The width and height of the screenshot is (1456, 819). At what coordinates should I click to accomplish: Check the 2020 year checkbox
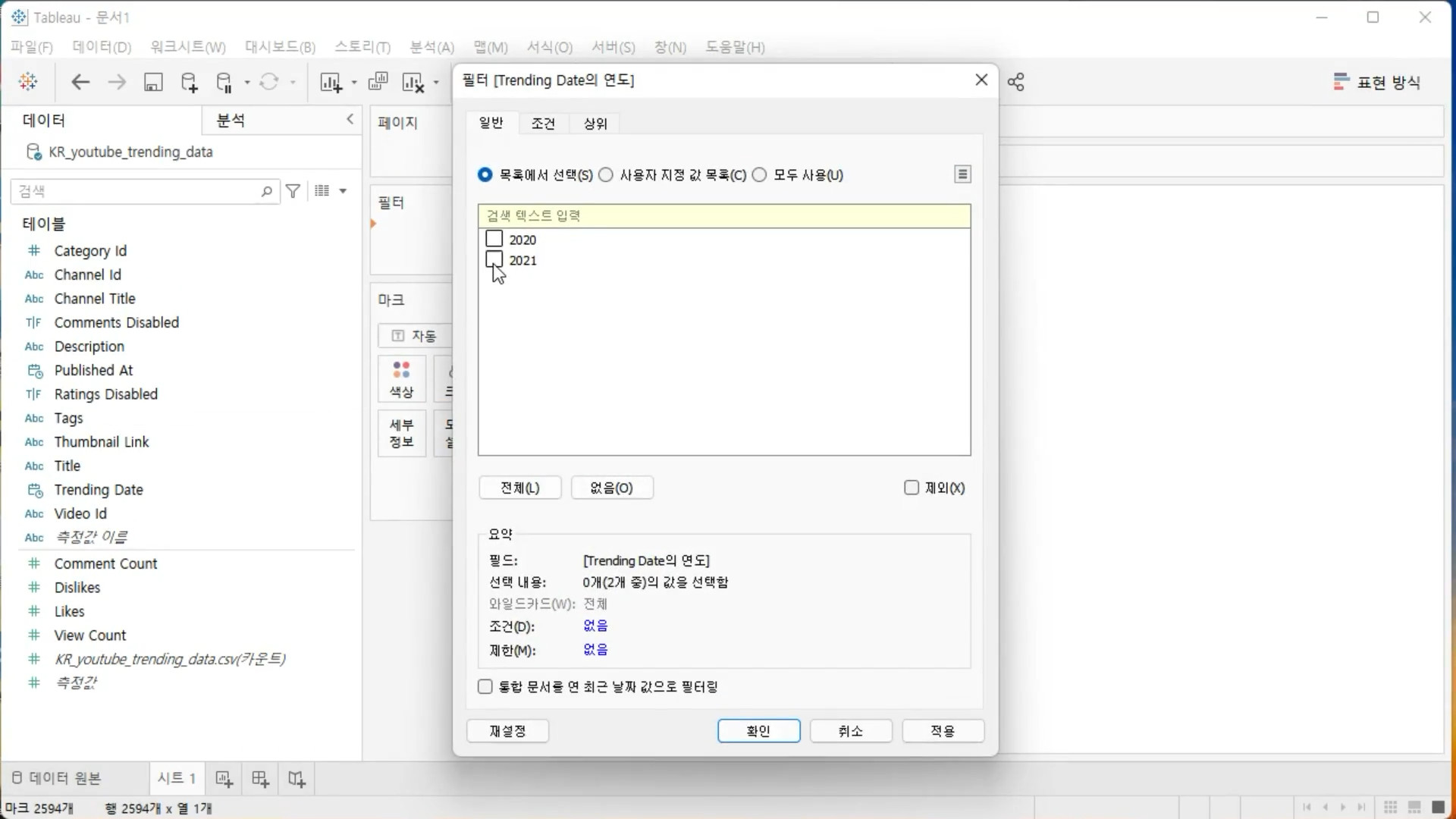[494, 239]
